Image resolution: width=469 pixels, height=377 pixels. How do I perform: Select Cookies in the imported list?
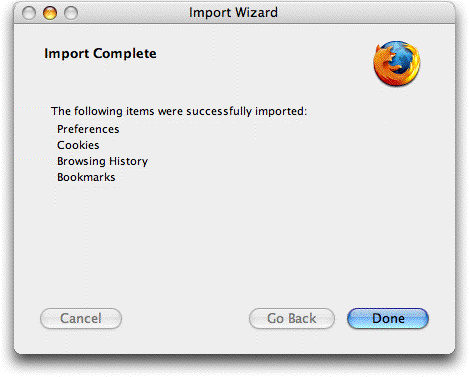point(78,145)
